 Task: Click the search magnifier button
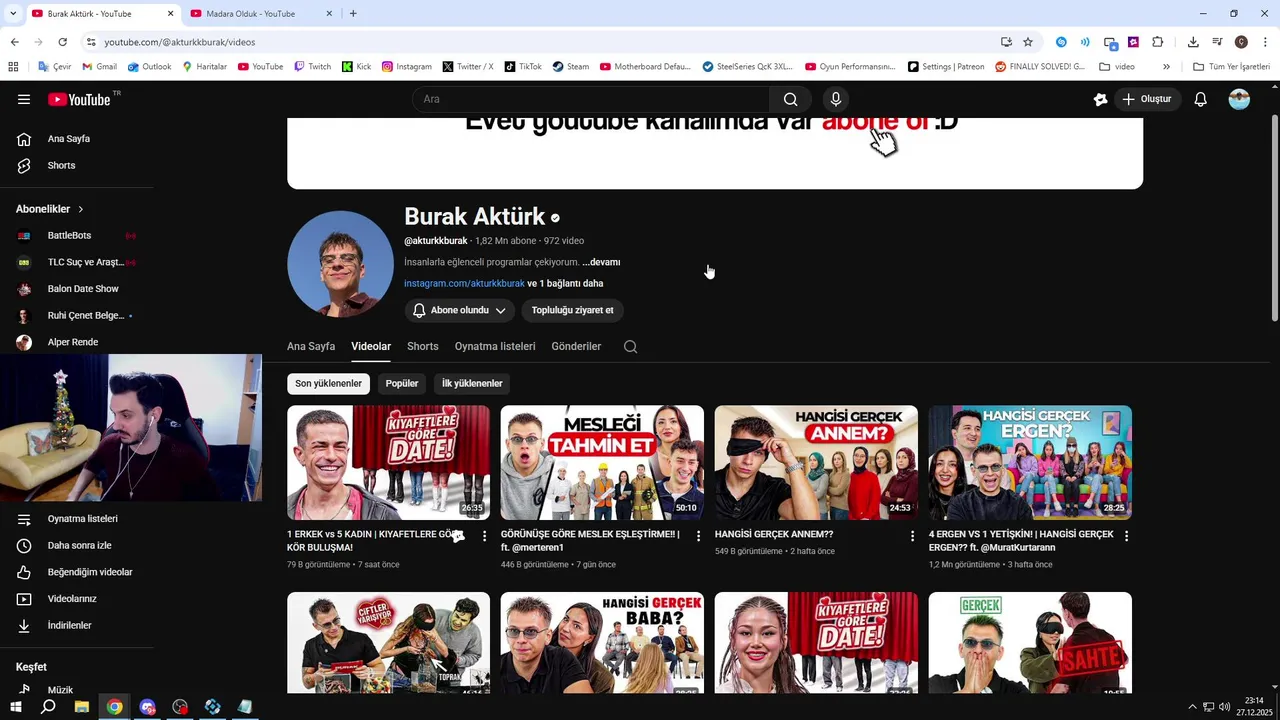790,99
